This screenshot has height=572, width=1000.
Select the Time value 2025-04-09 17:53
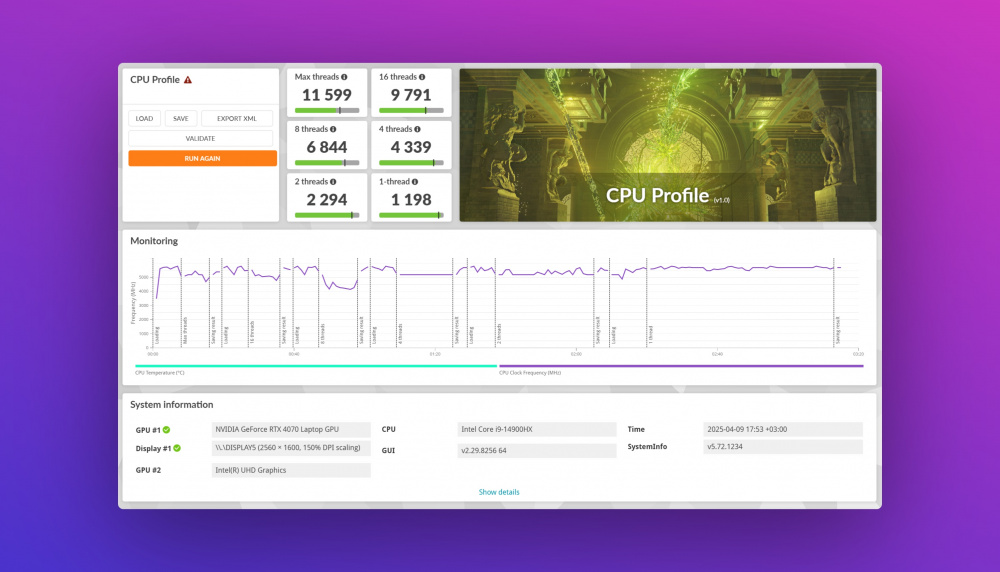coord(783,429)
